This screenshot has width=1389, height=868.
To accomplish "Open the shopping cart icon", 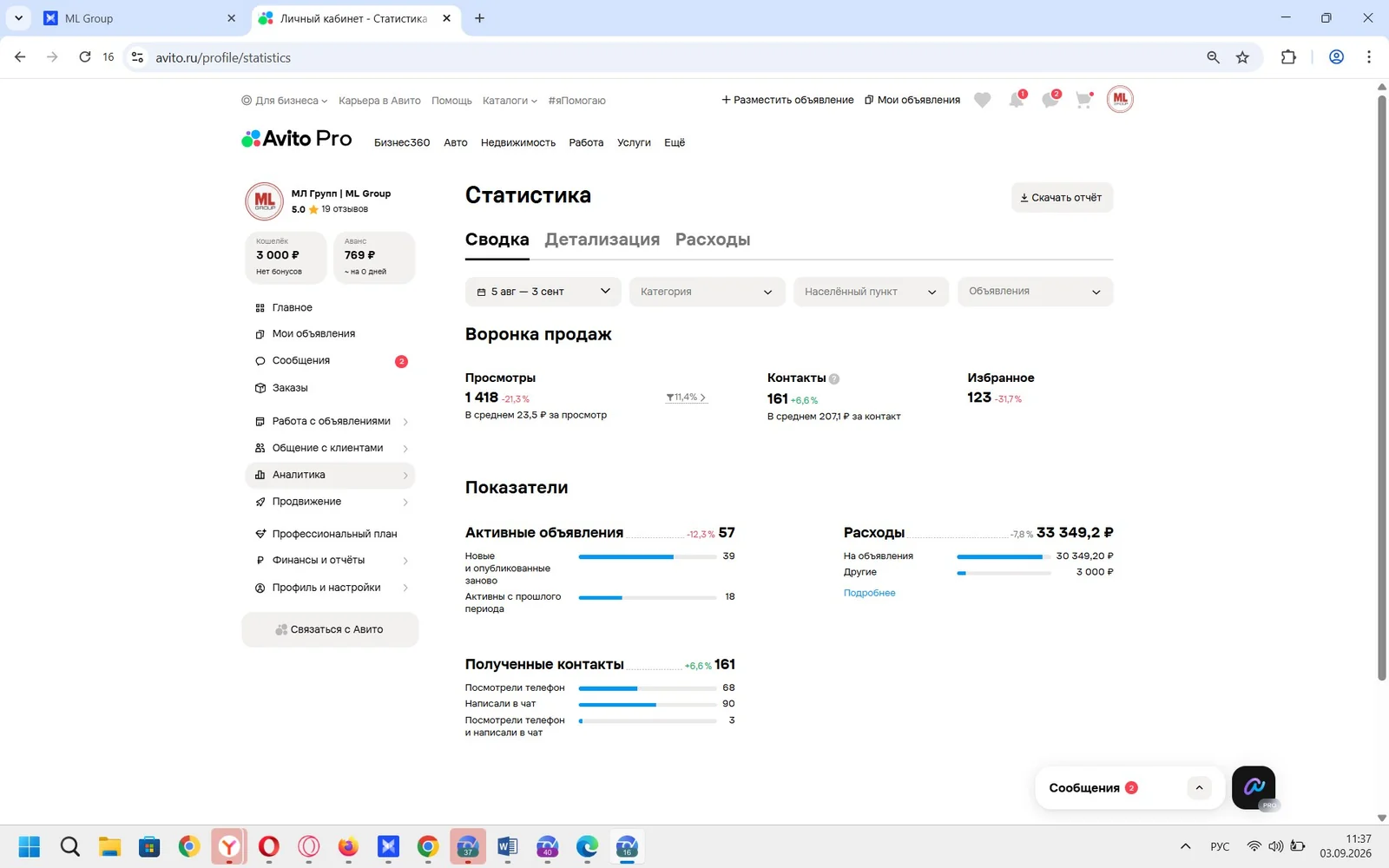I will [x=1083, y=100].
